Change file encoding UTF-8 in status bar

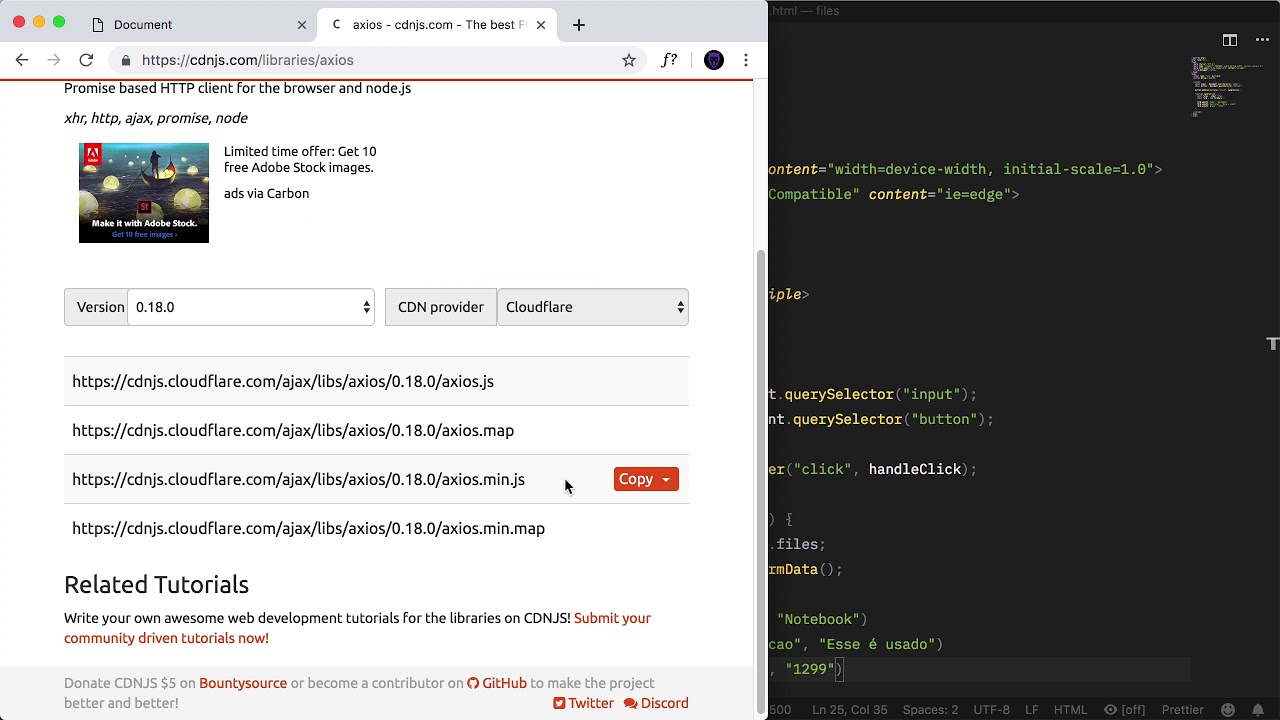(992, 710)
